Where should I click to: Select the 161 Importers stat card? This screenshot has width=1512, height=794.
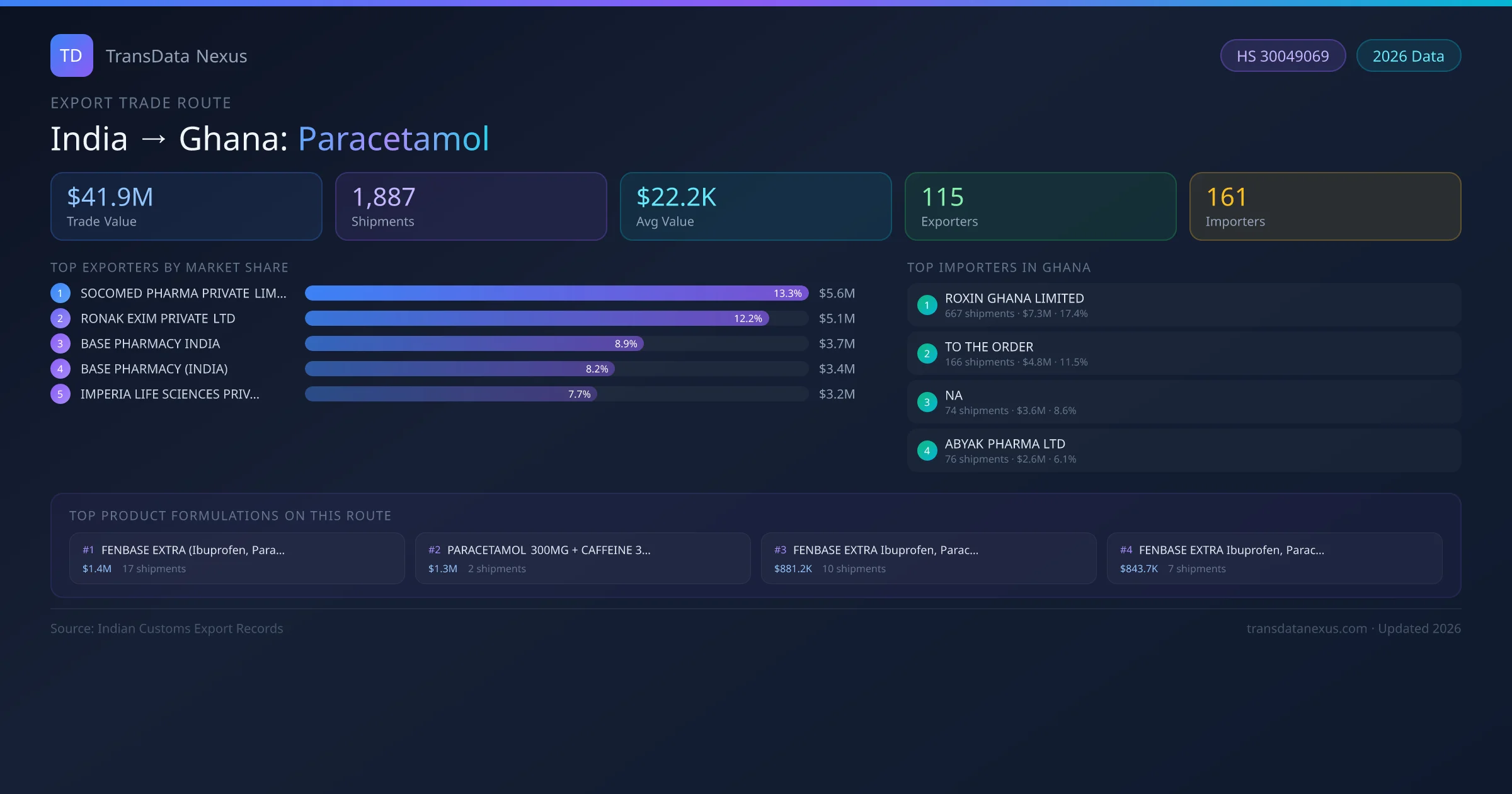1325,207
